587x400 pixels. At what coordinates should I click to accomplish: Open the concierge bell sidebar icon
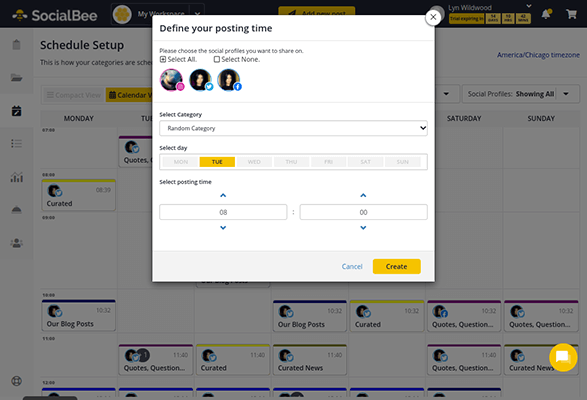click(x=16, y=210)
